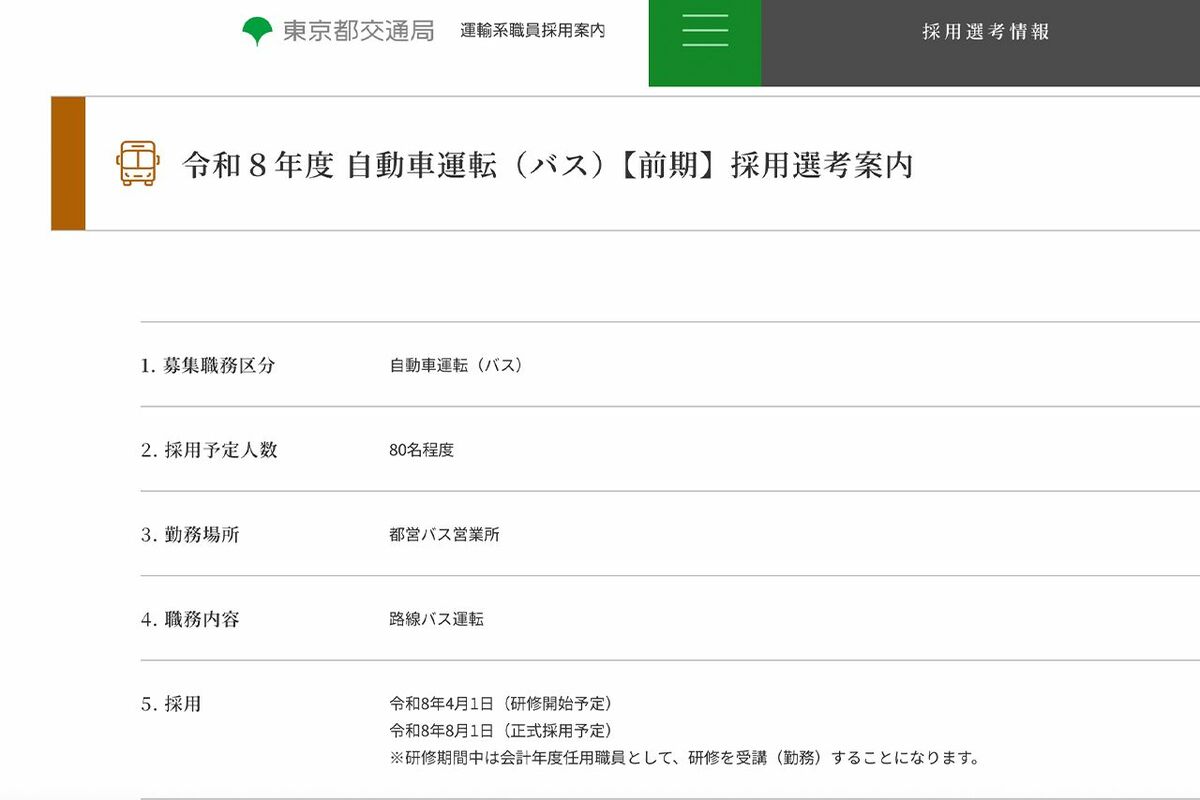The image size is (1200, 800).
Task: Click the orange bus icon in heading
Action: pos(137,163)
